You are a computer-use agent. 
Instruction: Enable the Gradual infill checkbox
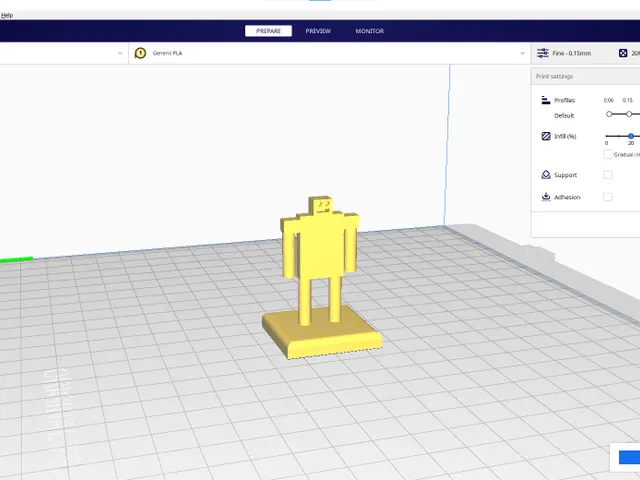(607, 154)
